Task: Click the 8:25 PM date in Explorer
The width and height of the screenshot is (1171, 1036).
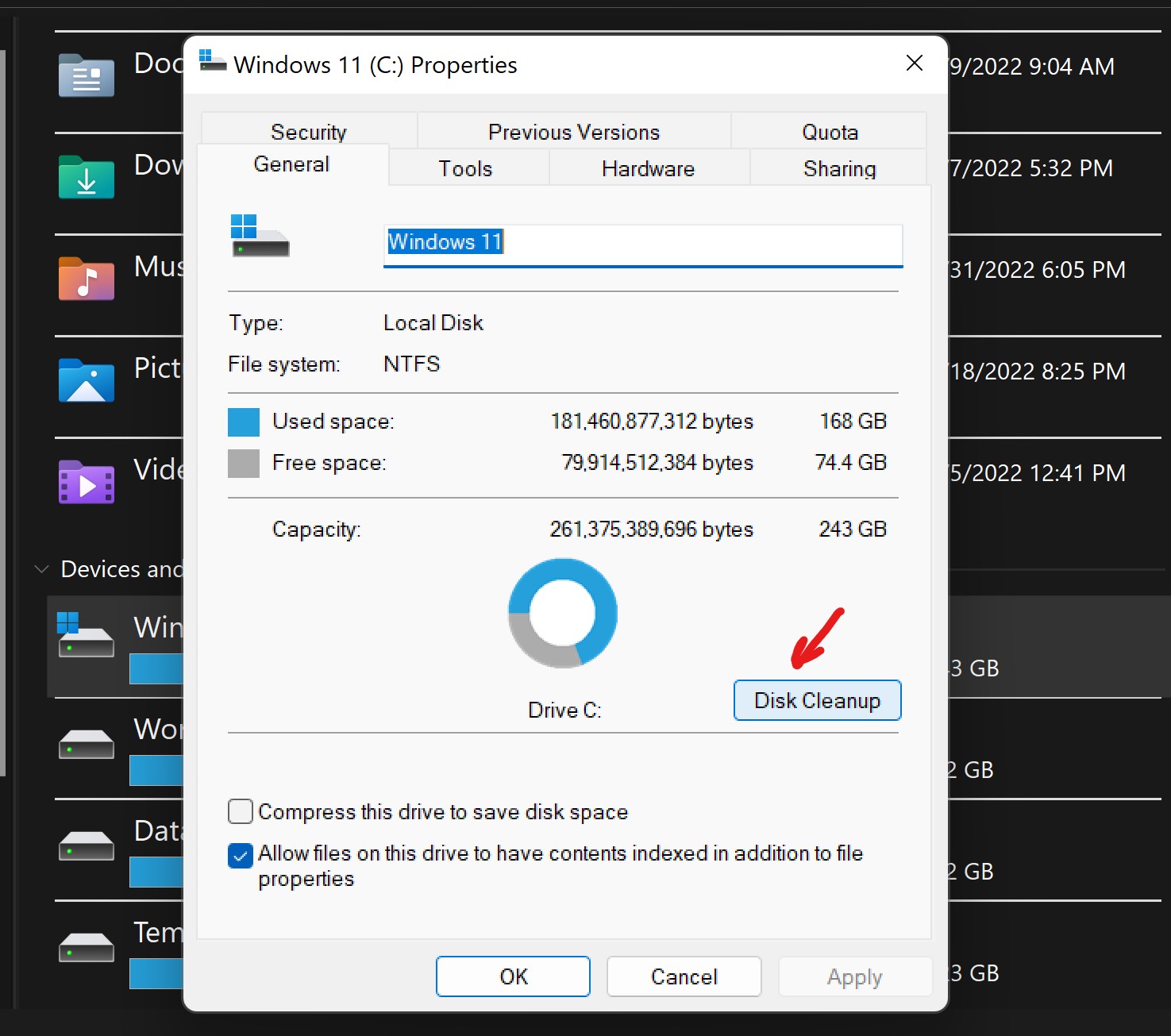Action: coord(1038,372)
